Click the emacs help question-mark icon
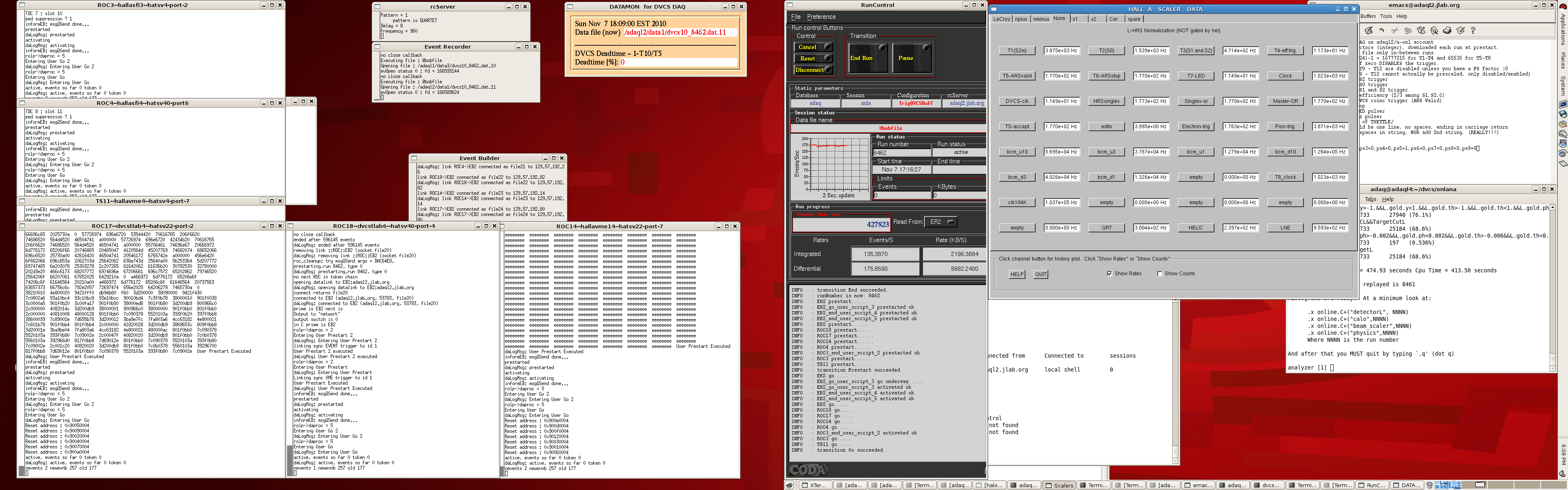Image resolution: width=1568 pixels, height=490 pixels. (1473, 31)
